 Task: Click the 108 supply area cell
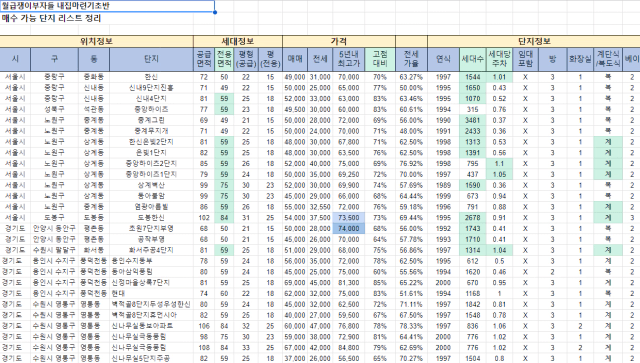point(204,347)
